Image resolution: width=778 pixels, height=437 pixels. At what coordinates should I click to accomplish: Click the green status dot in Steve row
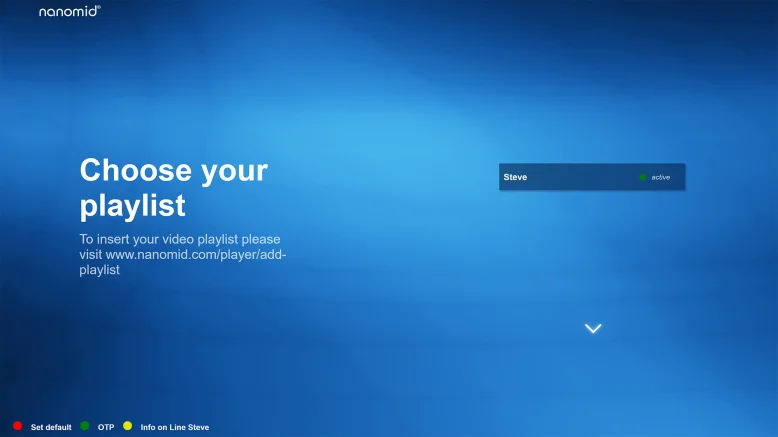coord(643,177)
